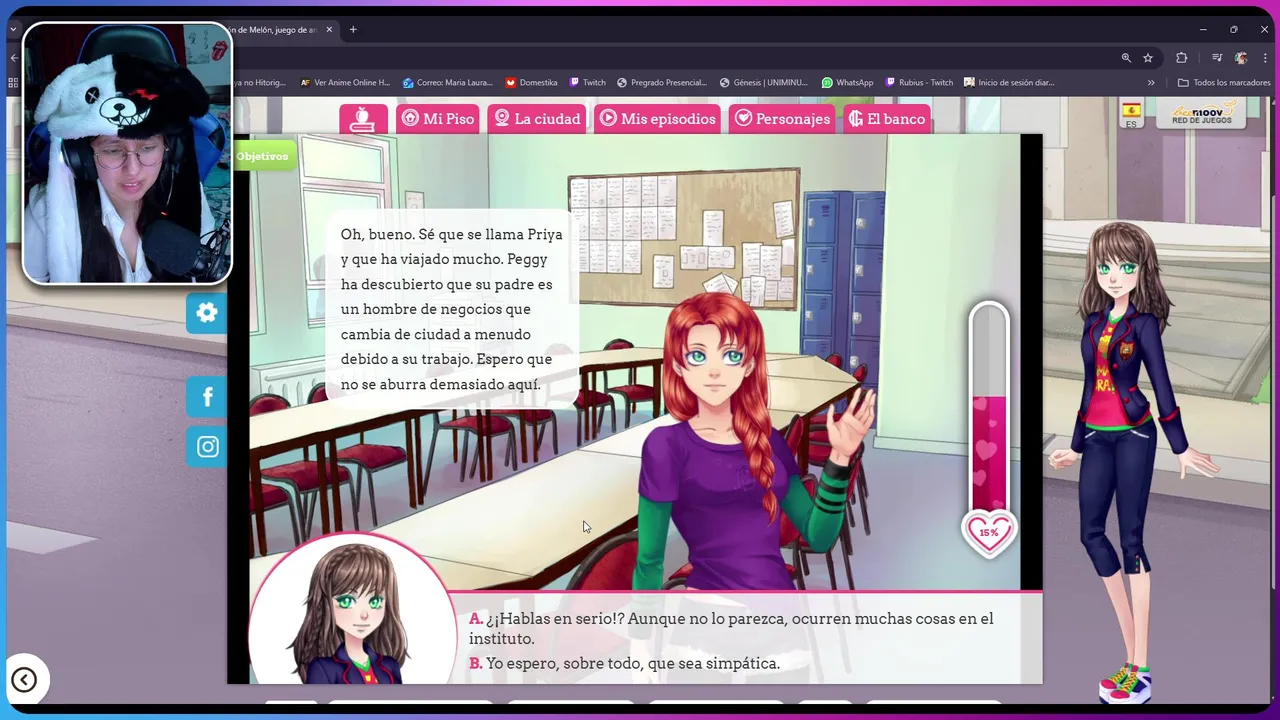Viewport: 1280px width, 720px height.
Task: Open the Facebook page button
Action: [x=207, y=397]
